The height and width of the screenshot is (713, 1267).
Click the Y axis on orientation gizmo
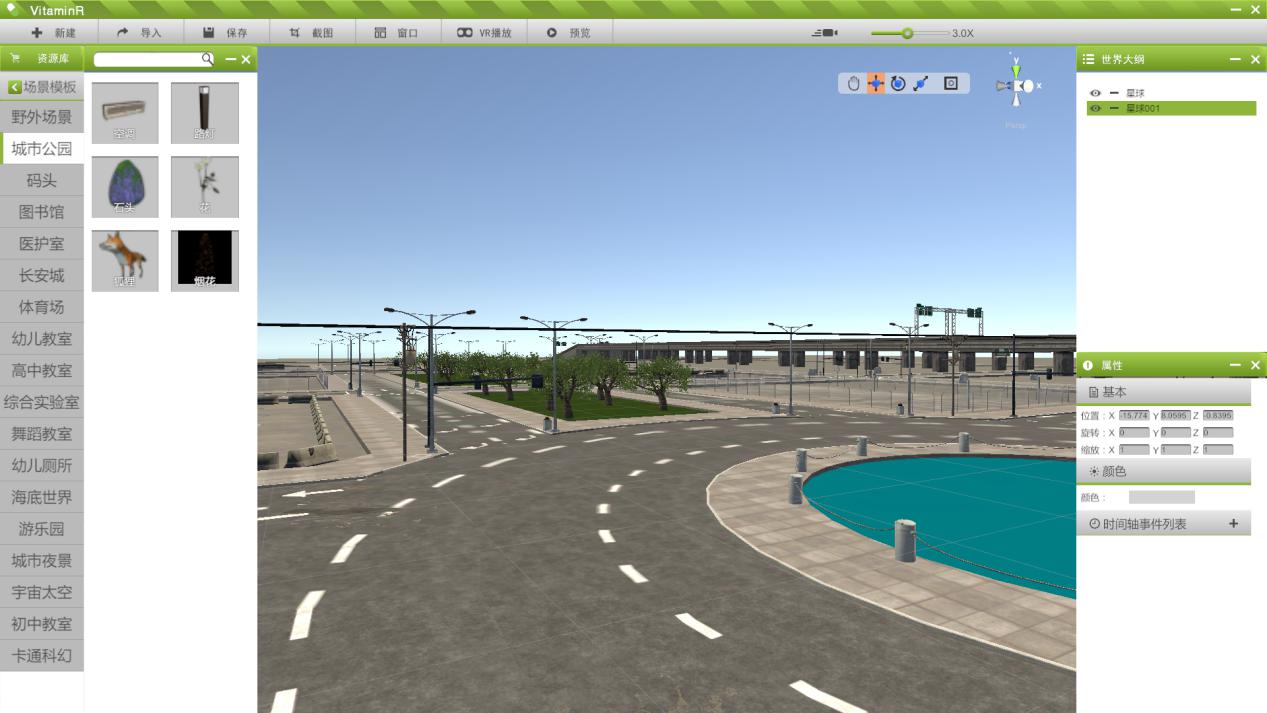coord(1016,70)
